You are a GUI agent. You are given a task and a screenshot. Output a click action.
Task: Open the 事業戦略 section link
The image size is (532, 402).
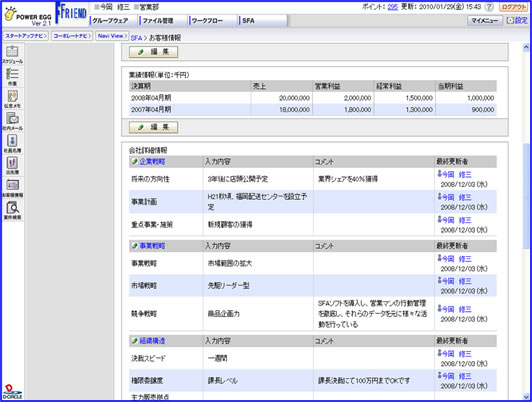click(152, 246)
